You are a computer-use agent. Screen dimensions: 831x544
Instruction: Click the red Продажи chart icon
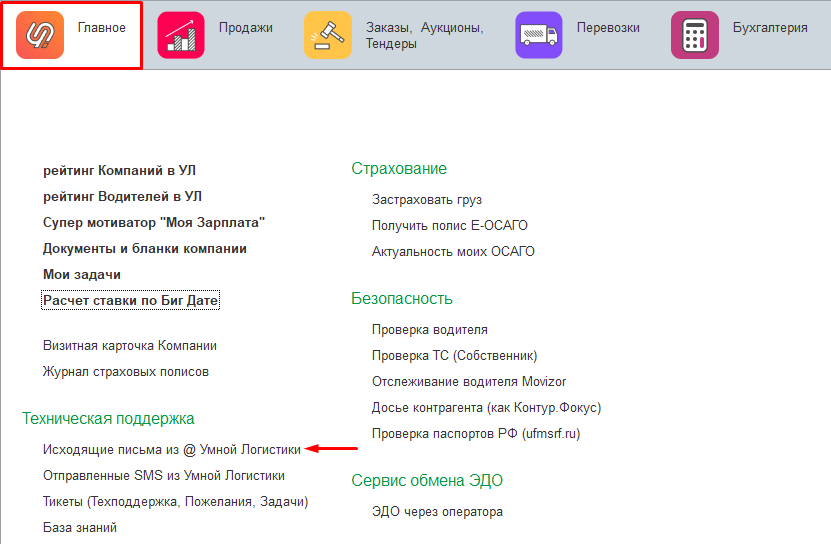pos(181,35)
